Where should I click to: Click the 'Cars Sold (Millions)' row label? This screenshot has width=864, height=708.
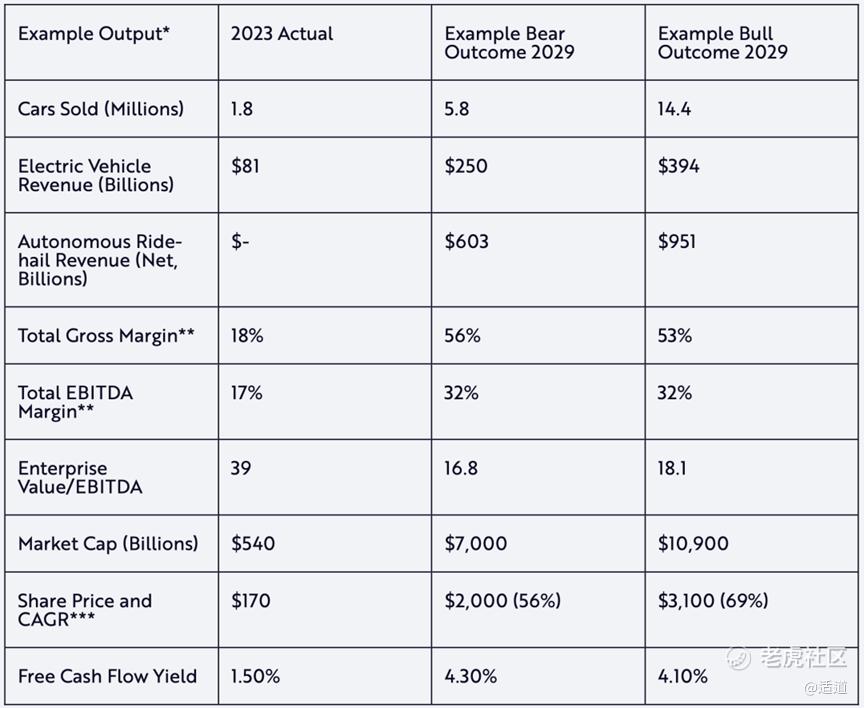pos(101,109)
